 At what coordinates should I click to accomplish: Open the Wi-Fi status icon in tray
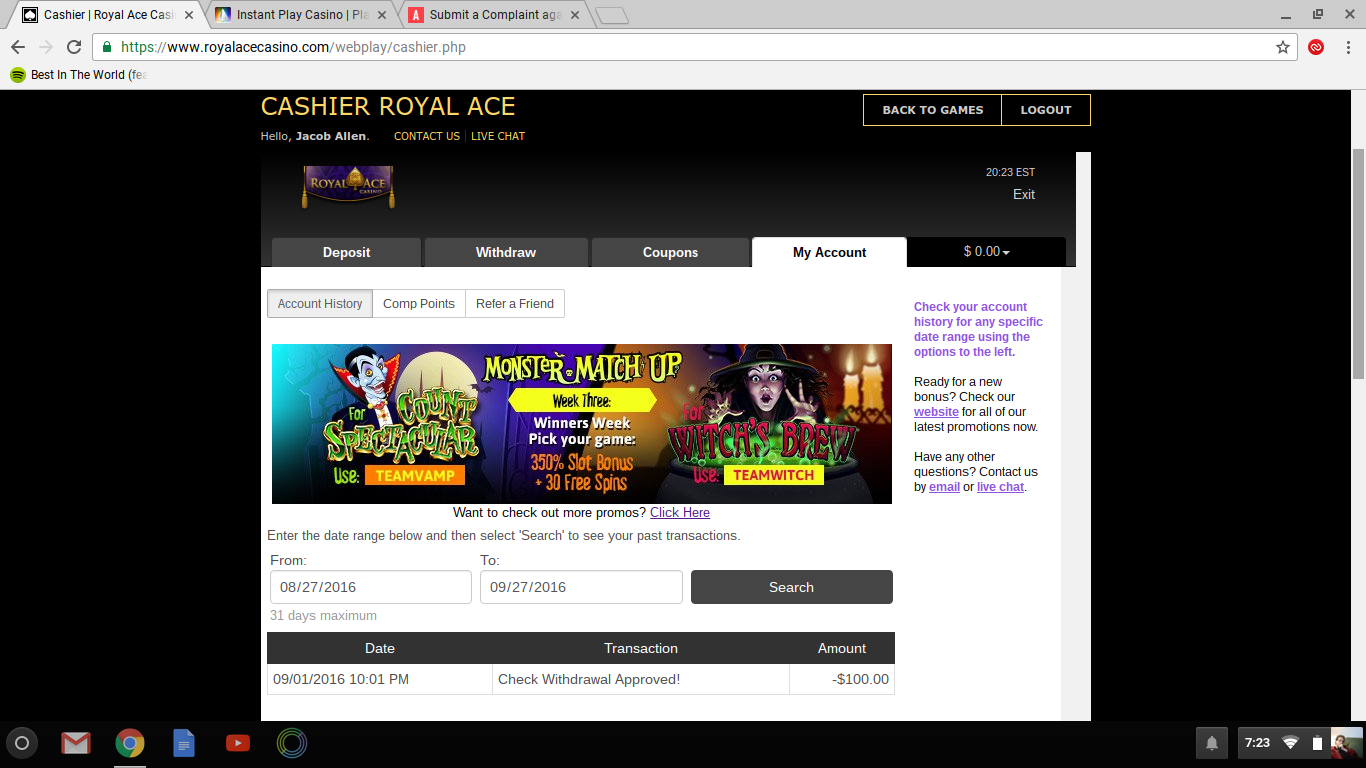pos(1291,743)
